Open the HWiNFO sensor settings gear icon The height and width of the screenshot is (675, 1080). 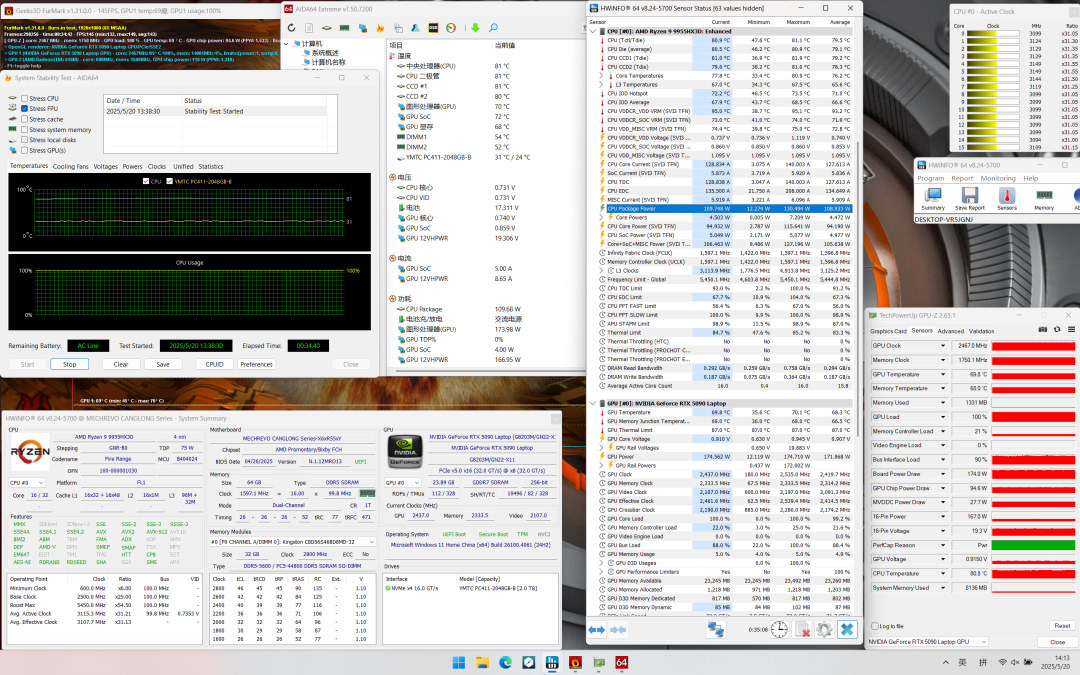(824, 629)
